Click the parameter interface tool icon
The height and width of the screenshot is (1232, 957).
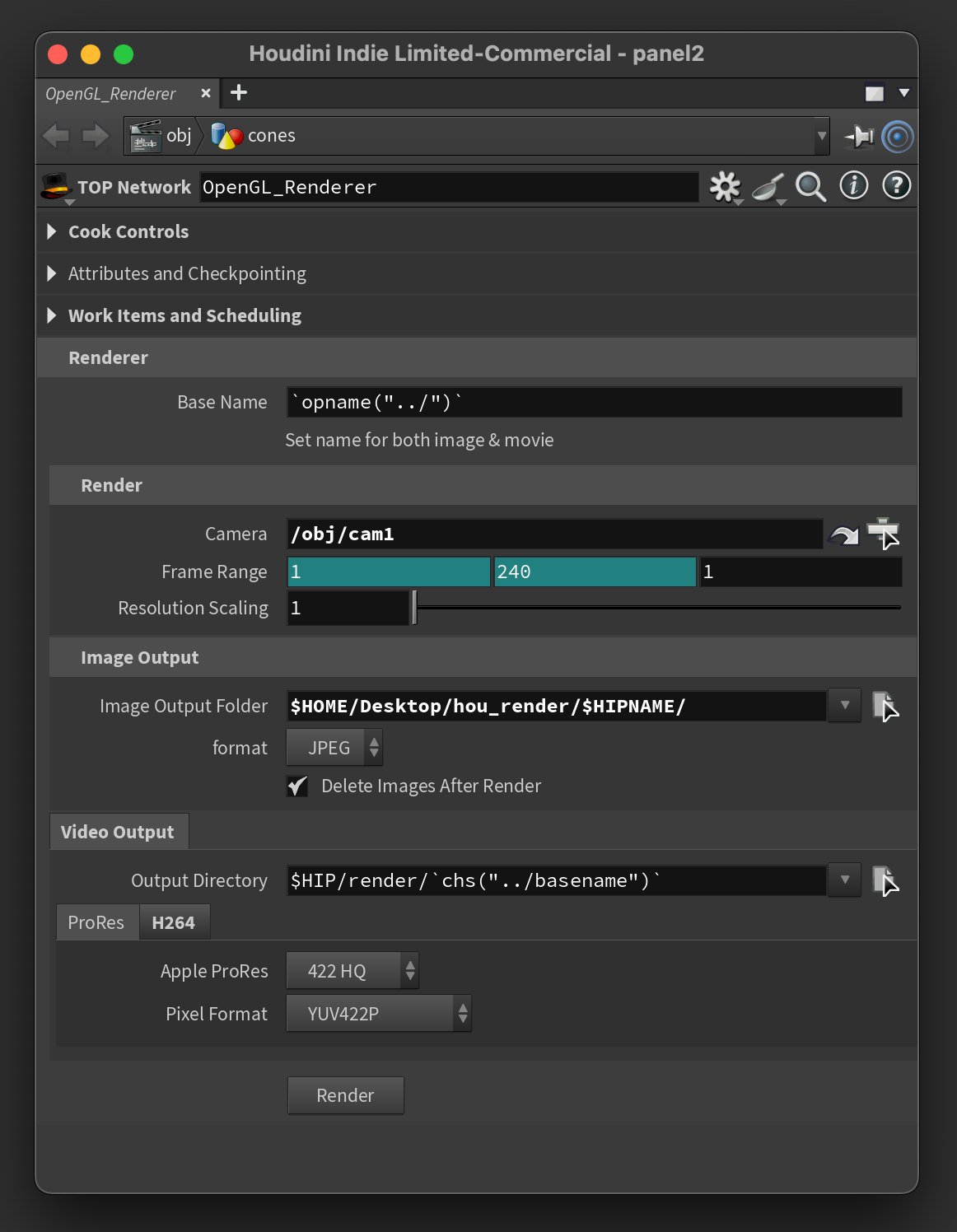pos(768,187)
